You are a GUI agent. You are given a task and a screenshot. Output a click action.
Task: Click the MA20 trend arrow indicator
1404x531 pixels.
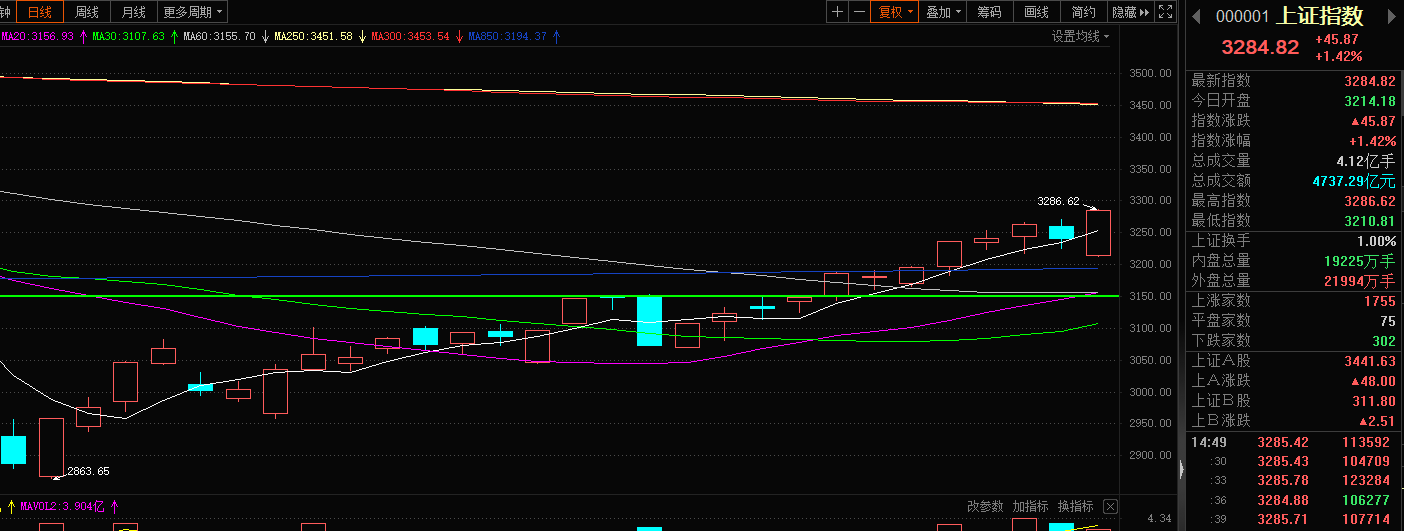pos(83,37)
